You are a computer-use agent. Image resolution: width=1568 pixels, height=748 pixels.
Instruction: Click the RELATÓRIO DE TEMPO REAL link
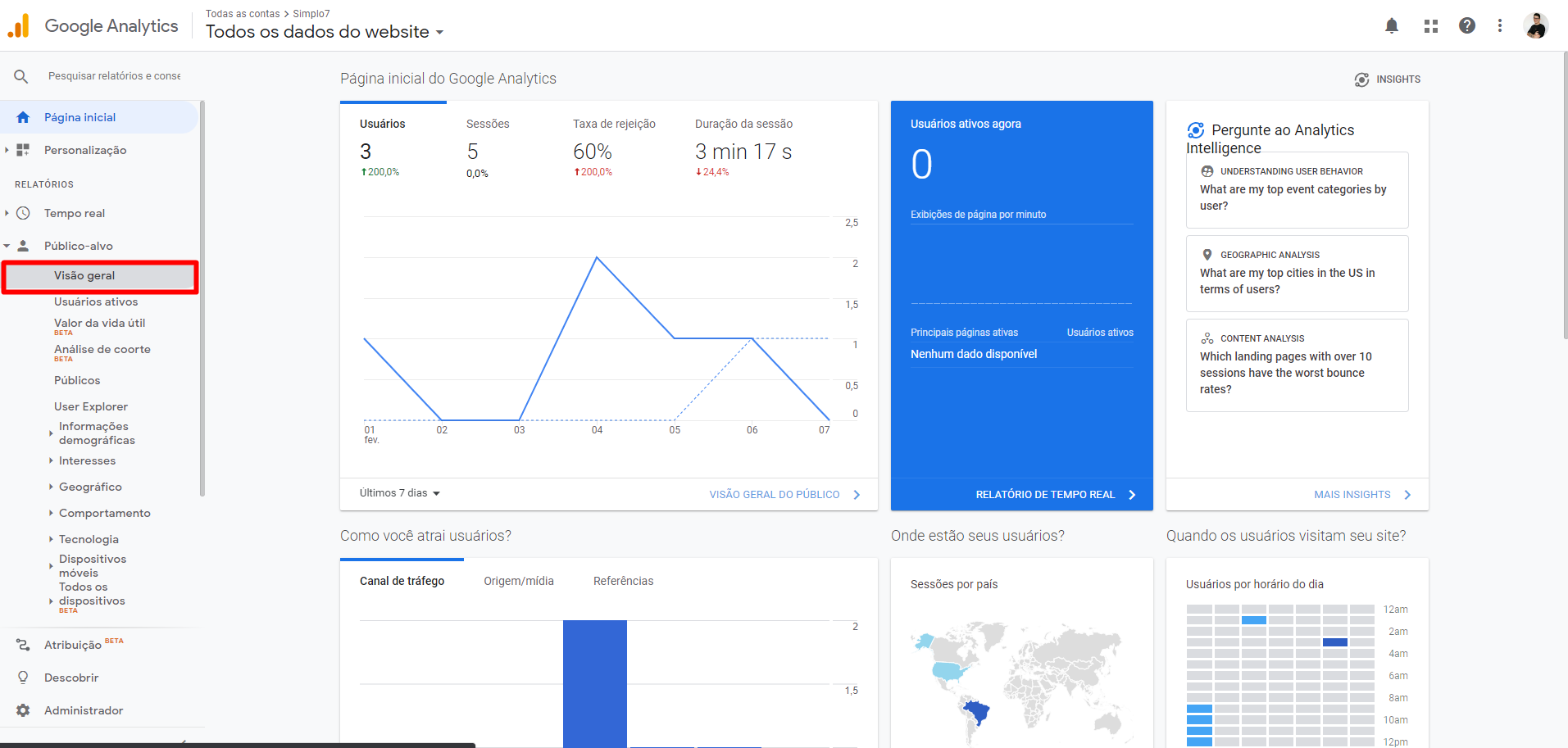pyautogui.click(x=1045, y=495)
